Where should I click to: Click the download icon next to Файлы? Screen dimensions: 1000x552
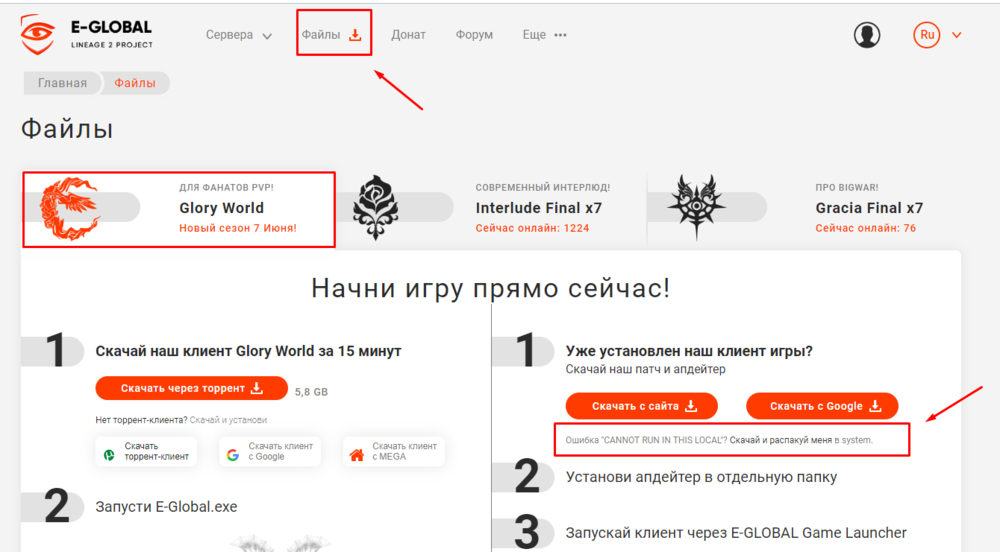355,35
